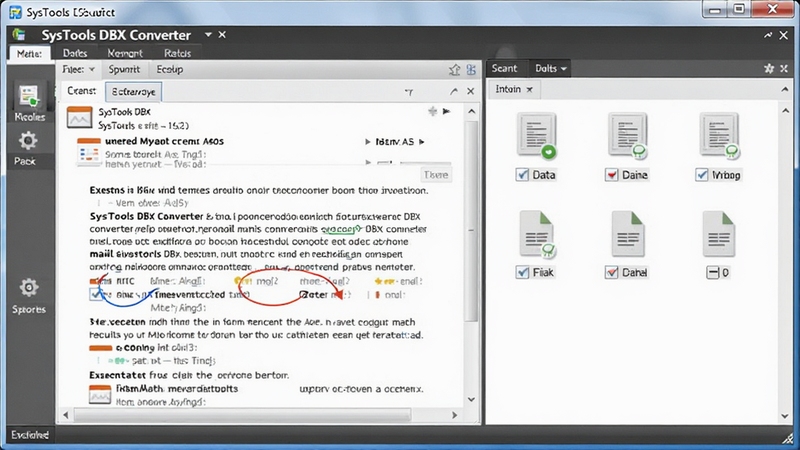Collapse the Intoin panel with the caret
This screenshot has width=800, height=450.
pos(785,89)
